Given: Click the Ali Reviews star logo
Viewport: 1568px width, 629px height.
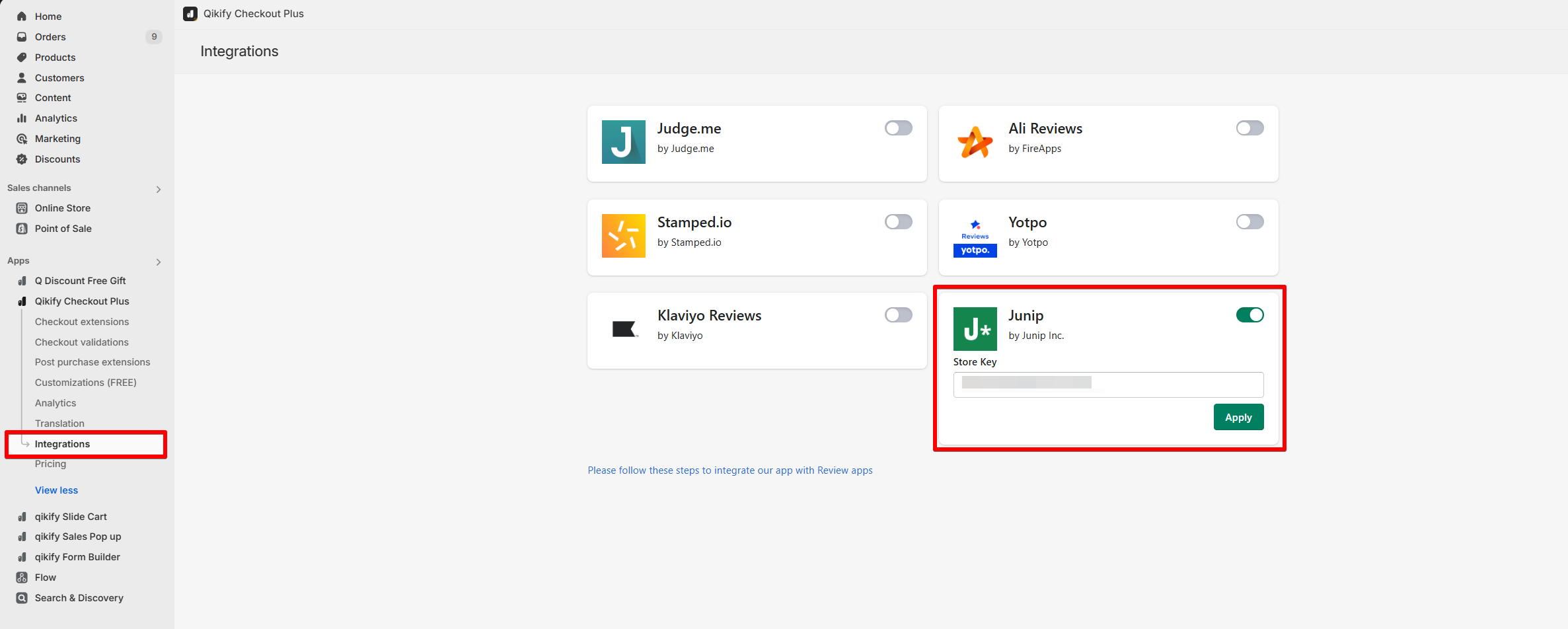Looking at the screenshot, I should click(975, 142).
